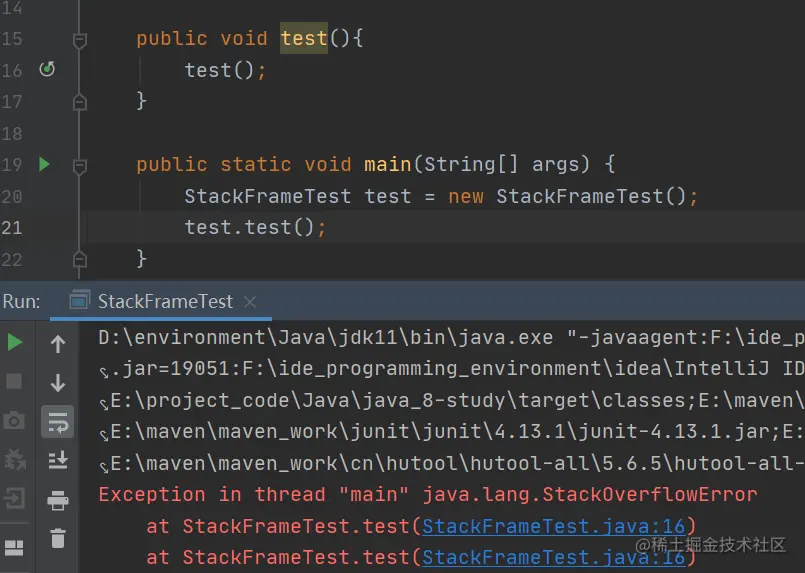Toggle the soft-wrap button in the console toolbar
The image size is (805, 573).
coord(58,422)
